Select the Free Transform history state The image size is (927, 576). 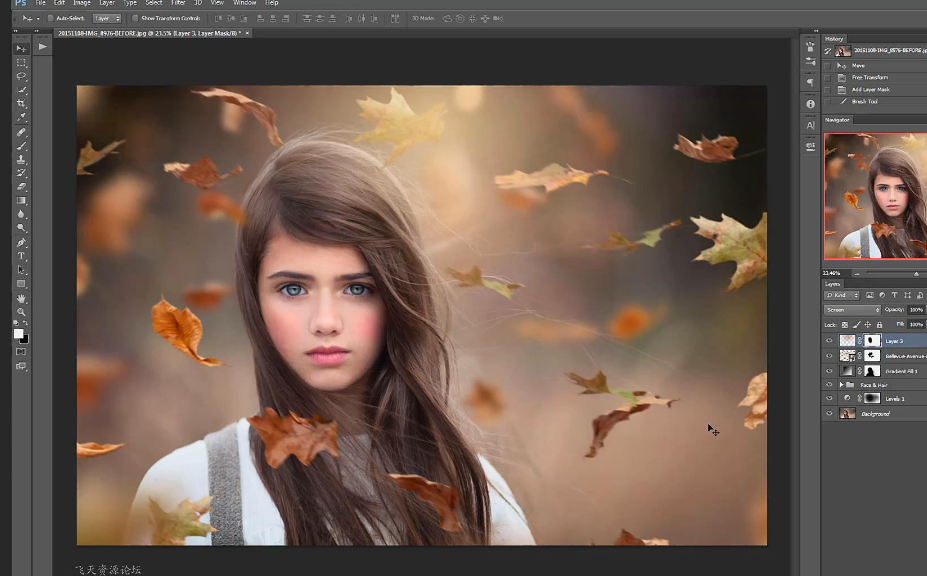click(869, 77)
